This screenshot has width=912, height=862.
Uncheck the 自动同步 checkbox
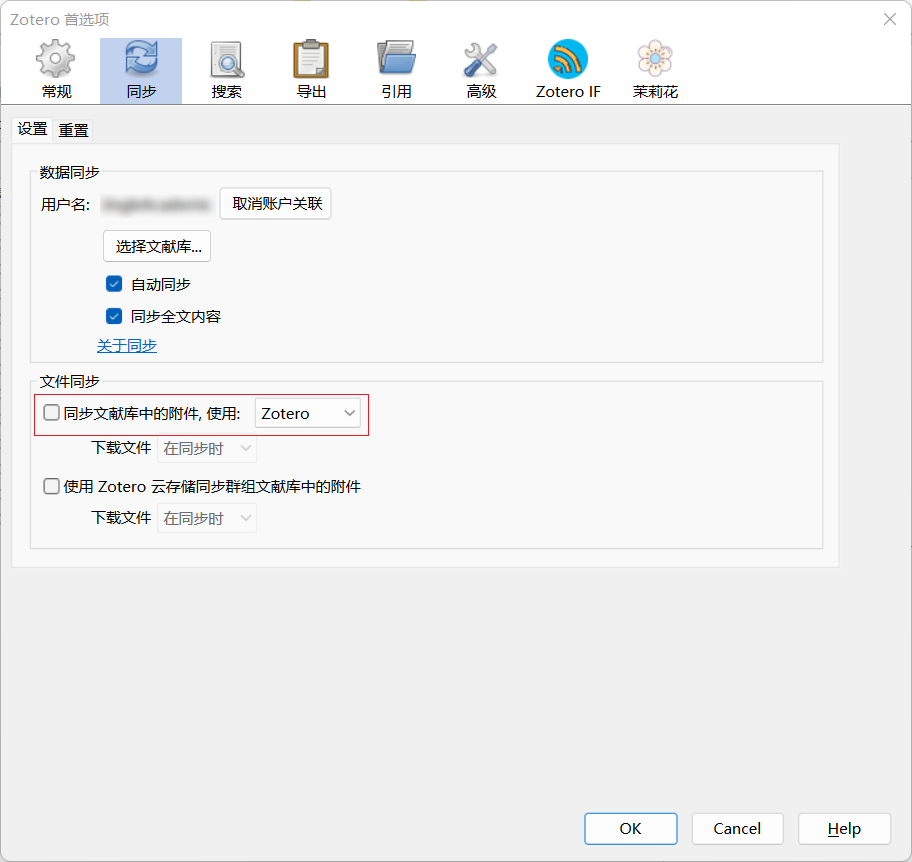[114, 284]
